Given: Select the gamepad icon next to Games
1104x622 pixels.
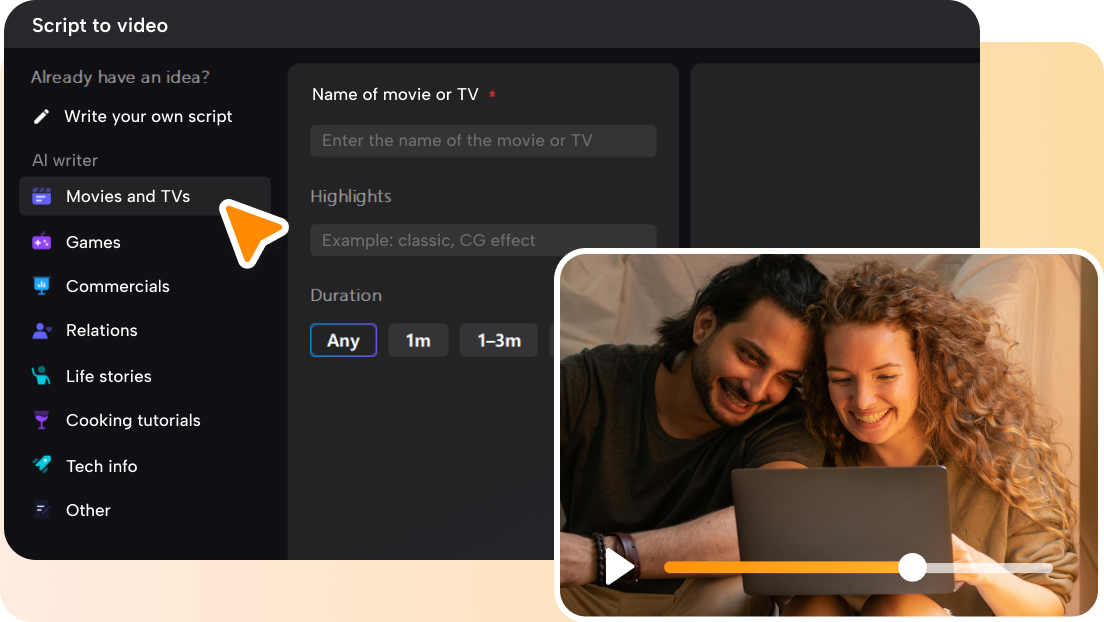Looking at the screenshot, I should 41,242.
